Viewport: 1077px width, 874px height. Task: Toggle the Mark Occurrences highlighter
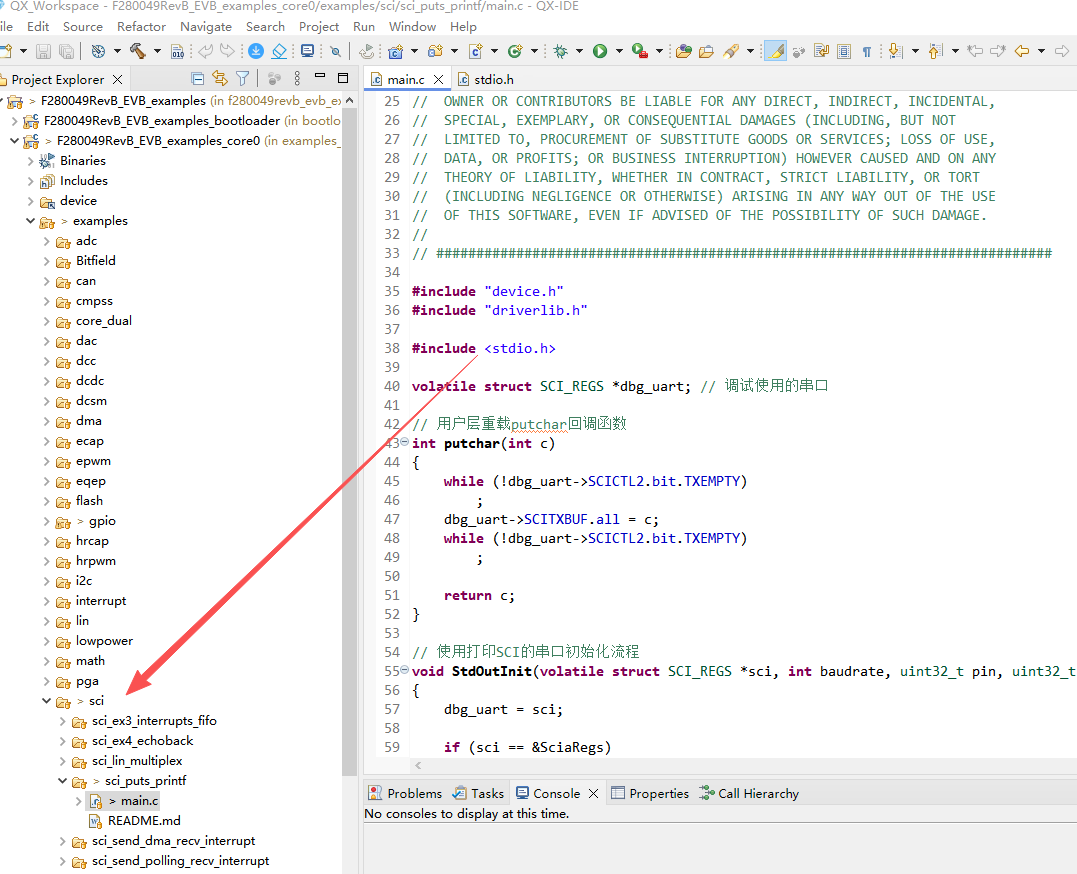(x=775, y=51)
